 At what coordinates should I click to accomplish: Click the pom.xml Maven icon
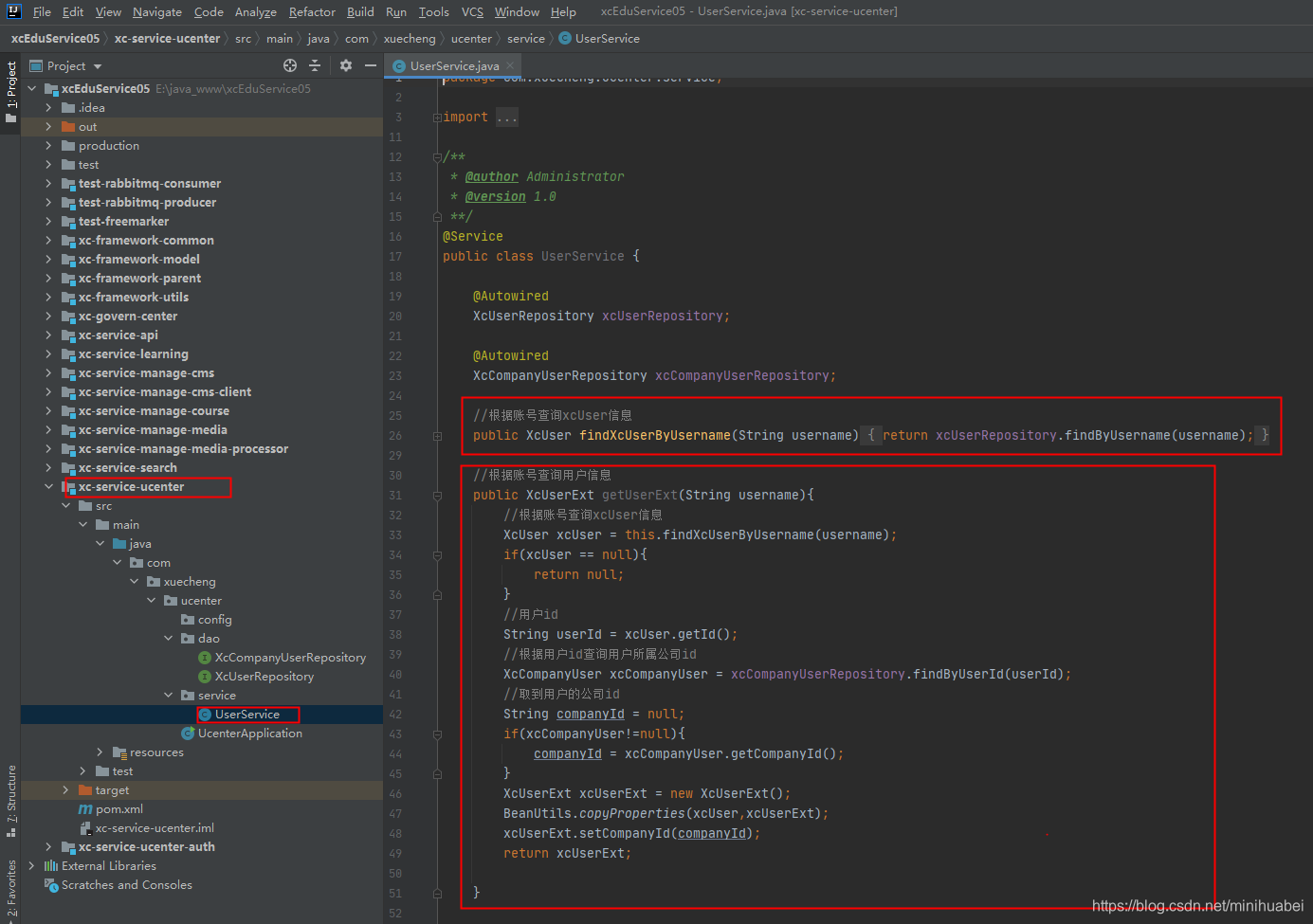coord(85,808)
